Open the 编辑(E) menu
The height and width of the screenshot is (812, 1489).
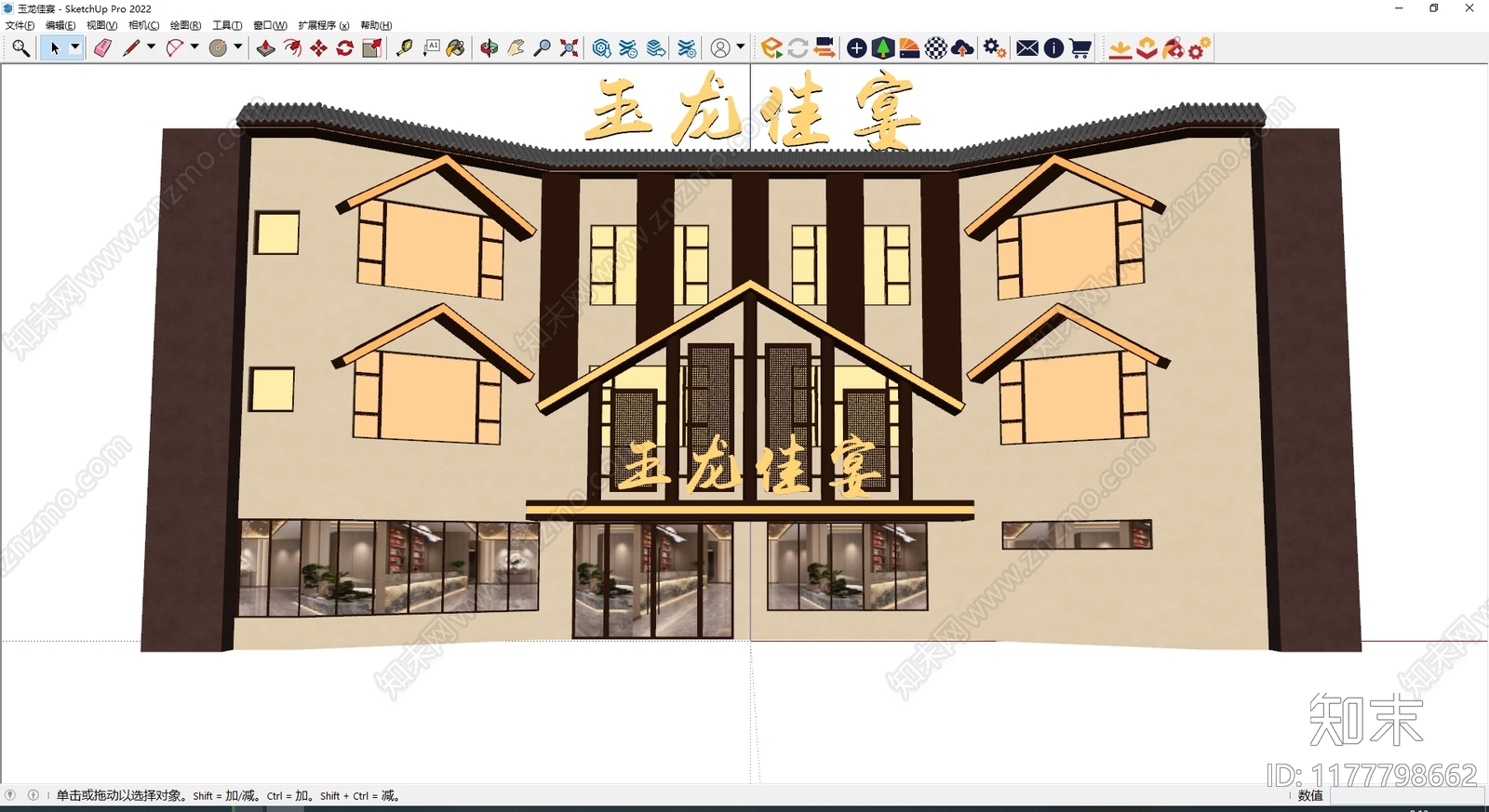(x=60, y=25)
